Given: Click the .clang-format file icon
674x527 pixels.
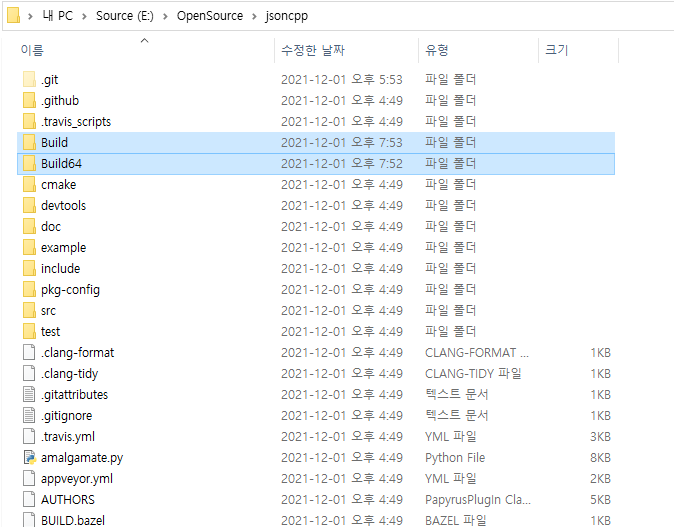Looking at the screenshot, I should point(29,352).
